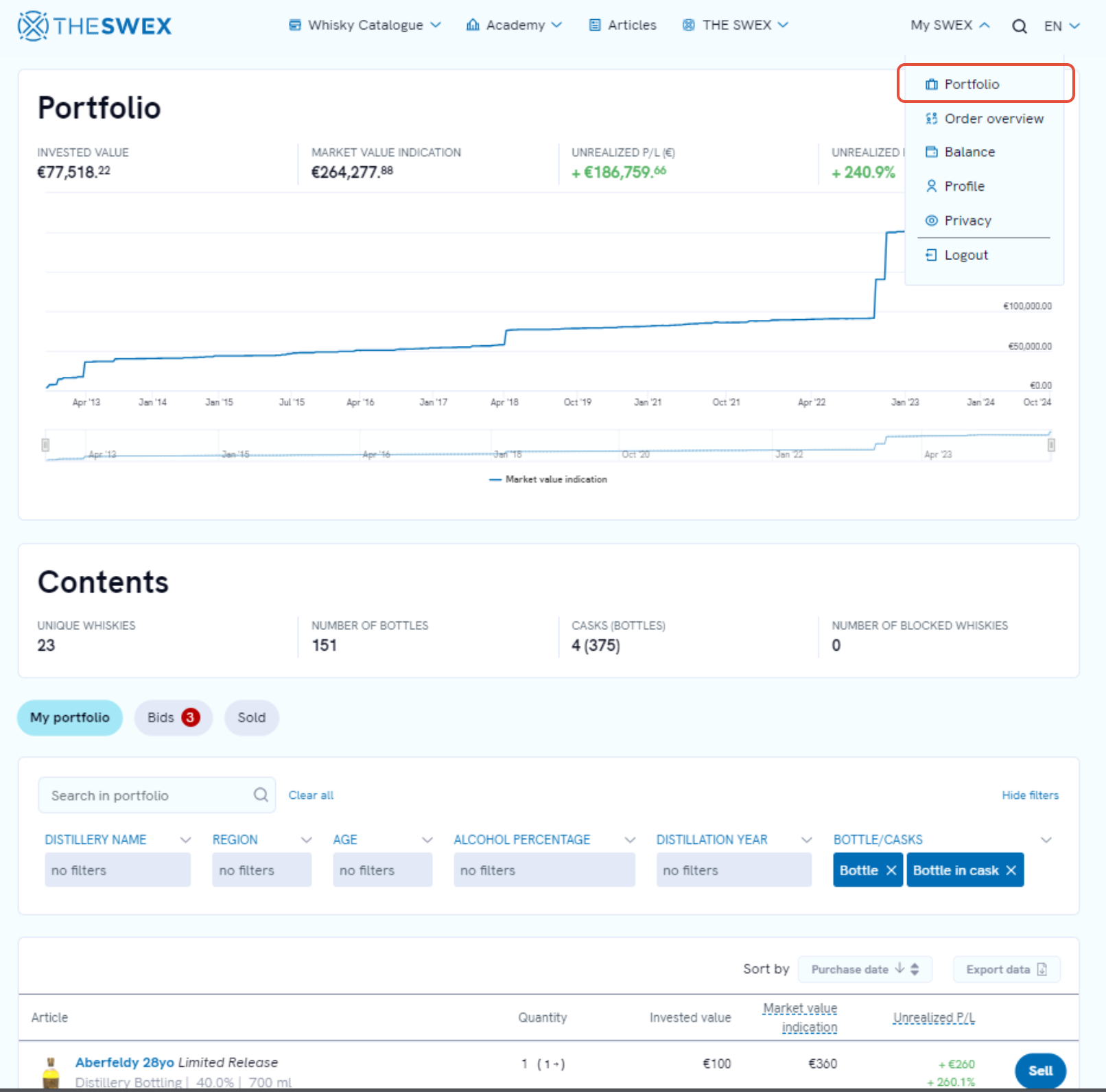Click the Aberfeldy bottle thumbnail
1106x1092 pixels.
51,1073
